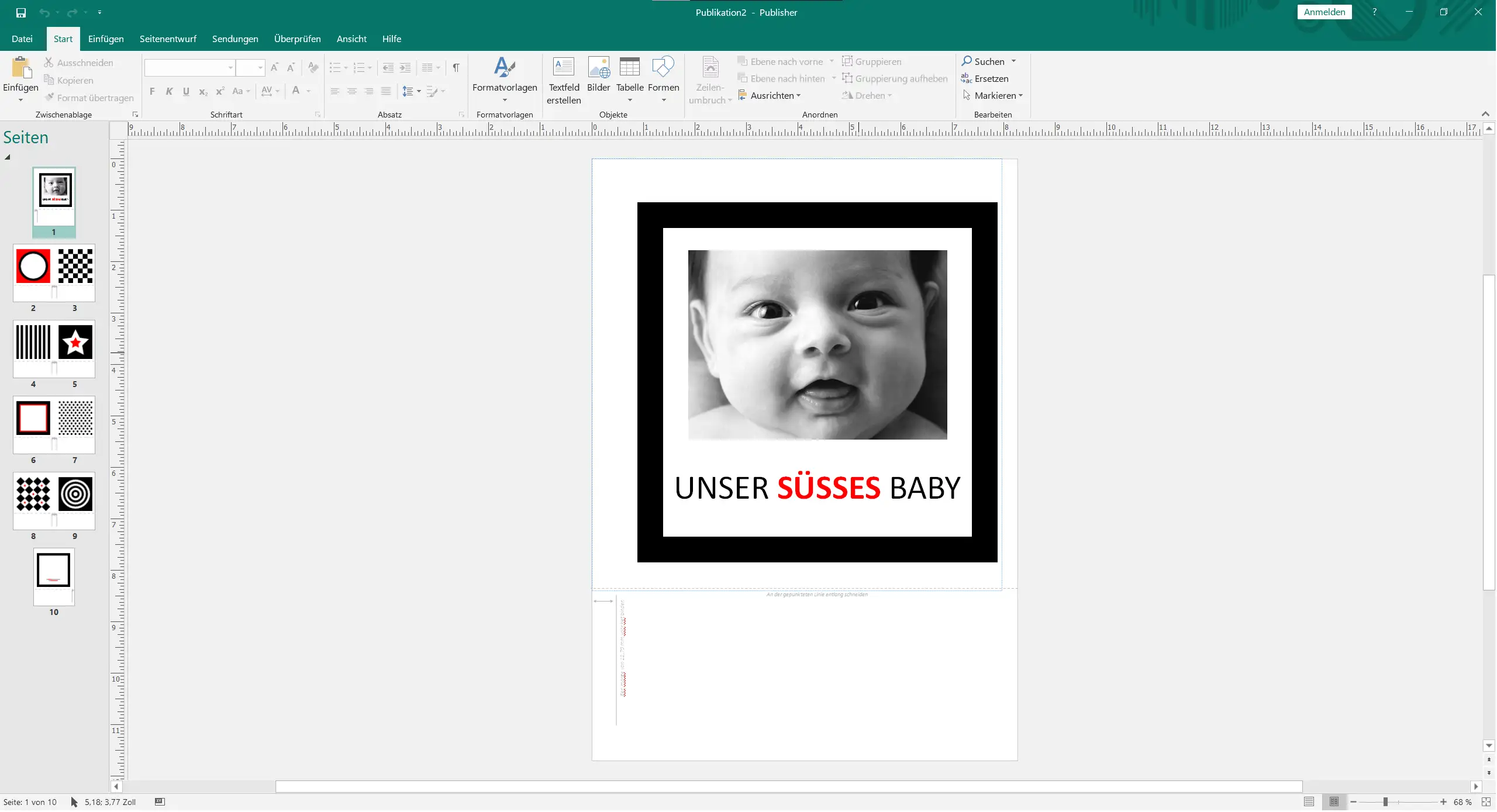Screen dimensions: 1497x812
Task: Open the Formen shapes gallery
Action: (x=663, y=67)
